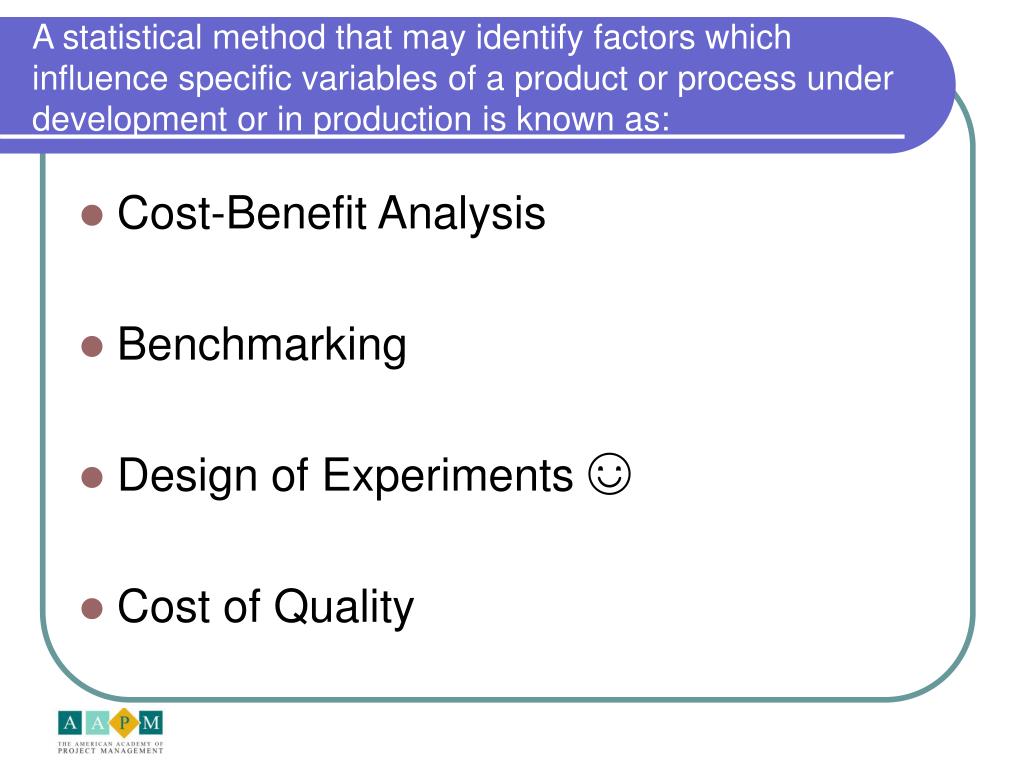1024x768 pixels.
Task: Click the bullet beside Design of Experiments
Action: point(92,477)
